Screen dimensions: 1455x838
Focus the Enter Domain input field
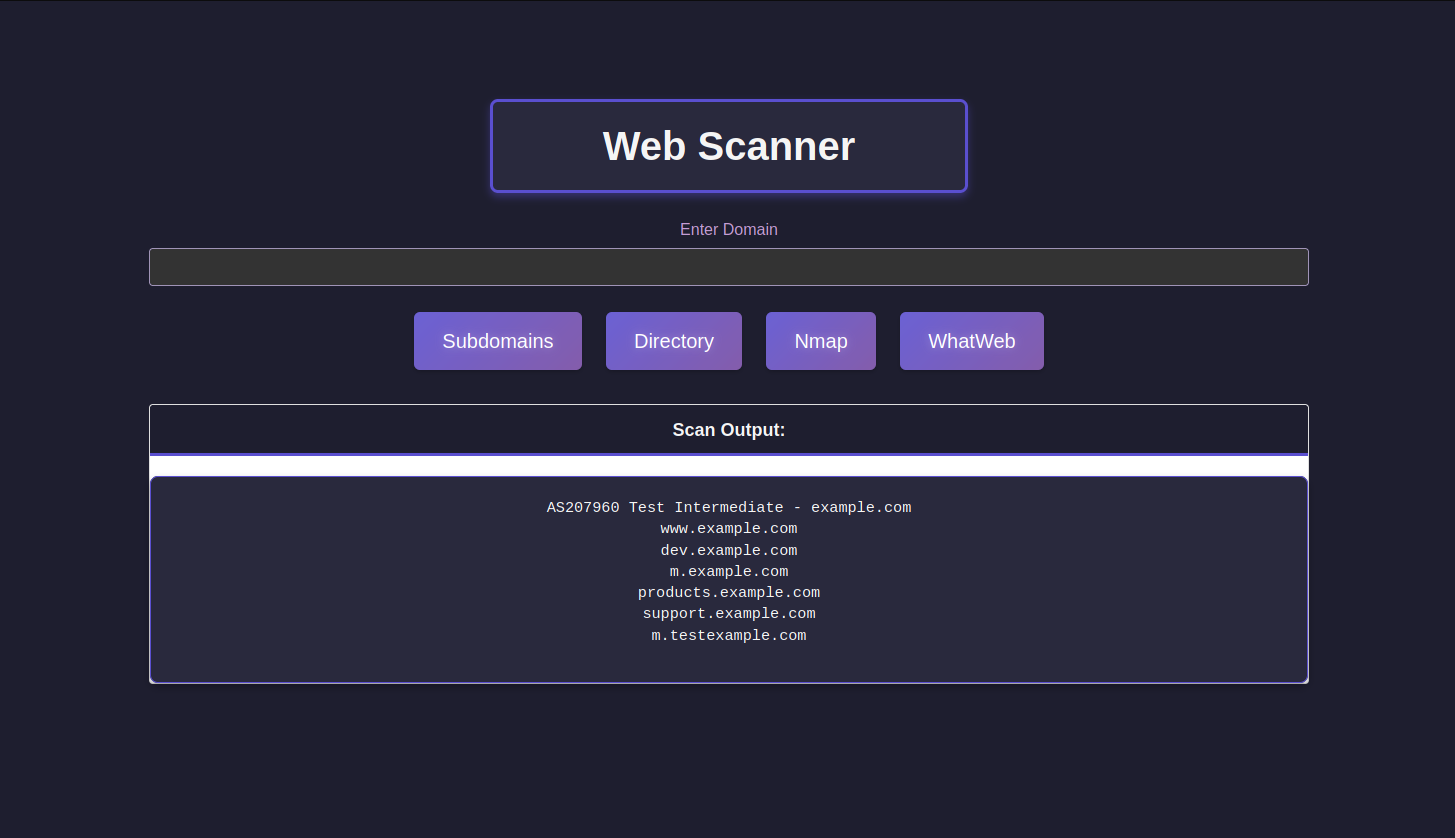coord(728,267)
